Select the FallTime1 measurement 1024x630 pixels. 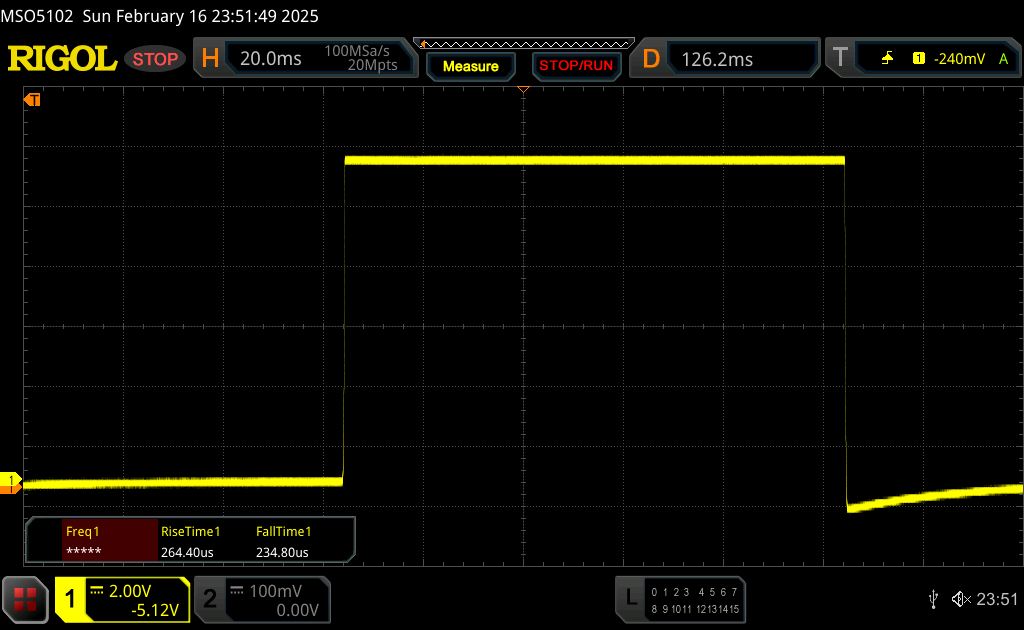click(x=283, y=531)
